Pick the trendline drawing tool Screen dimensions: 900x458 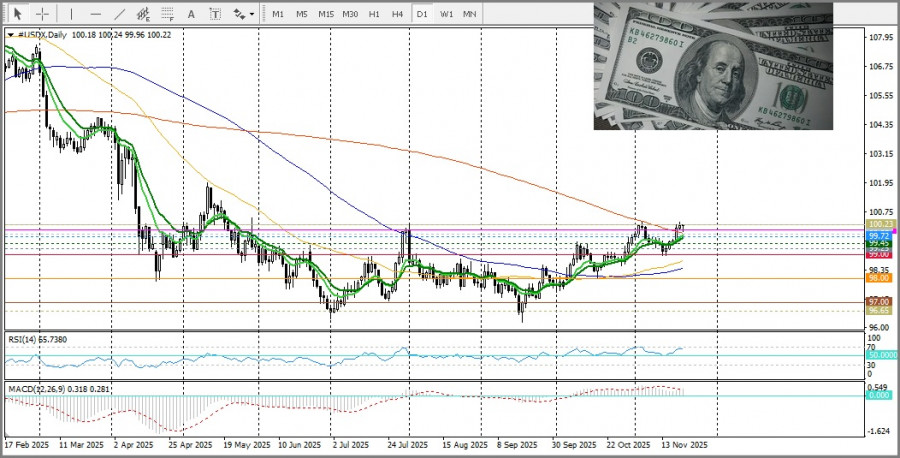120,14
